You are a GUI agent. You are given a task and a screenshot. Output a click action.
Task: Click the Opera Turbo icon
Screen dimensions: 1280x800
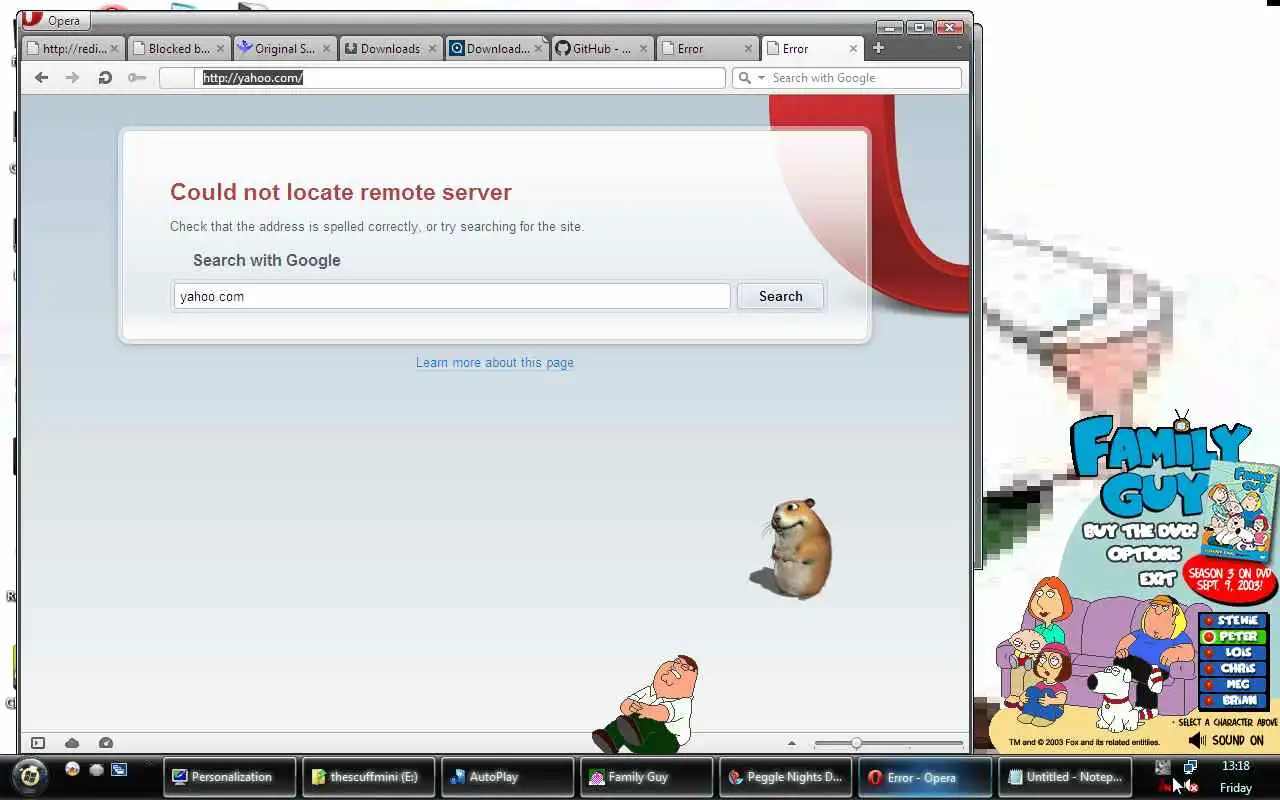pyautogui.click(x=106, y=743)
